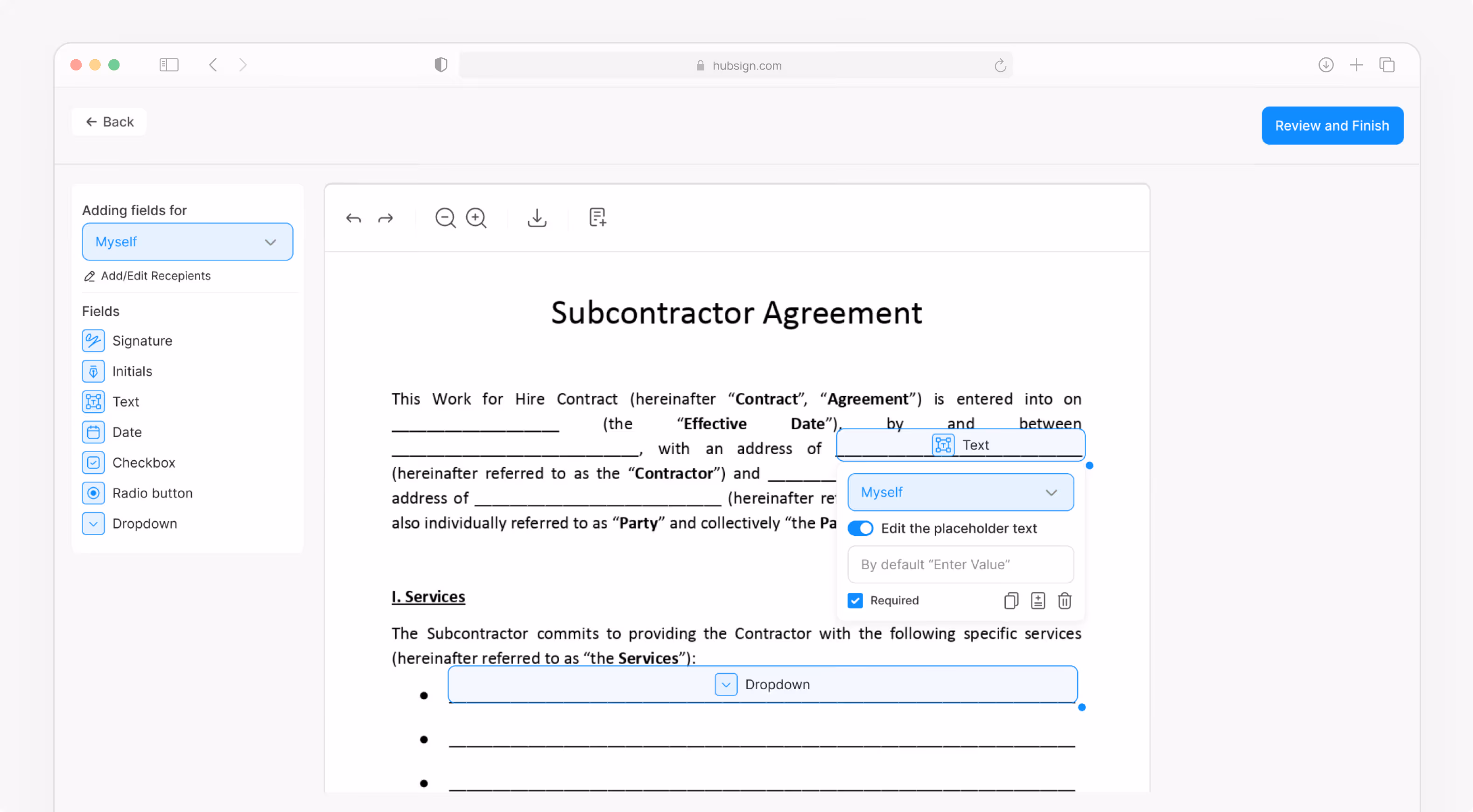Go back in browser history
Image resolution: width=1473 pixels, height=812 pixels.
click(213, 64)
